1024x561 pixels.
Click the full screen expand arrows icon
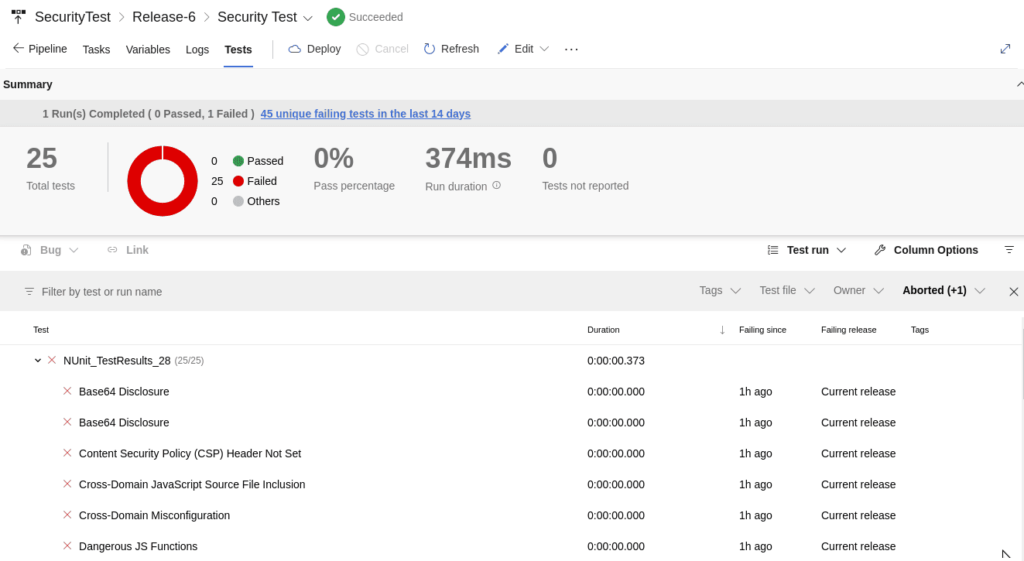[1005, 49]
